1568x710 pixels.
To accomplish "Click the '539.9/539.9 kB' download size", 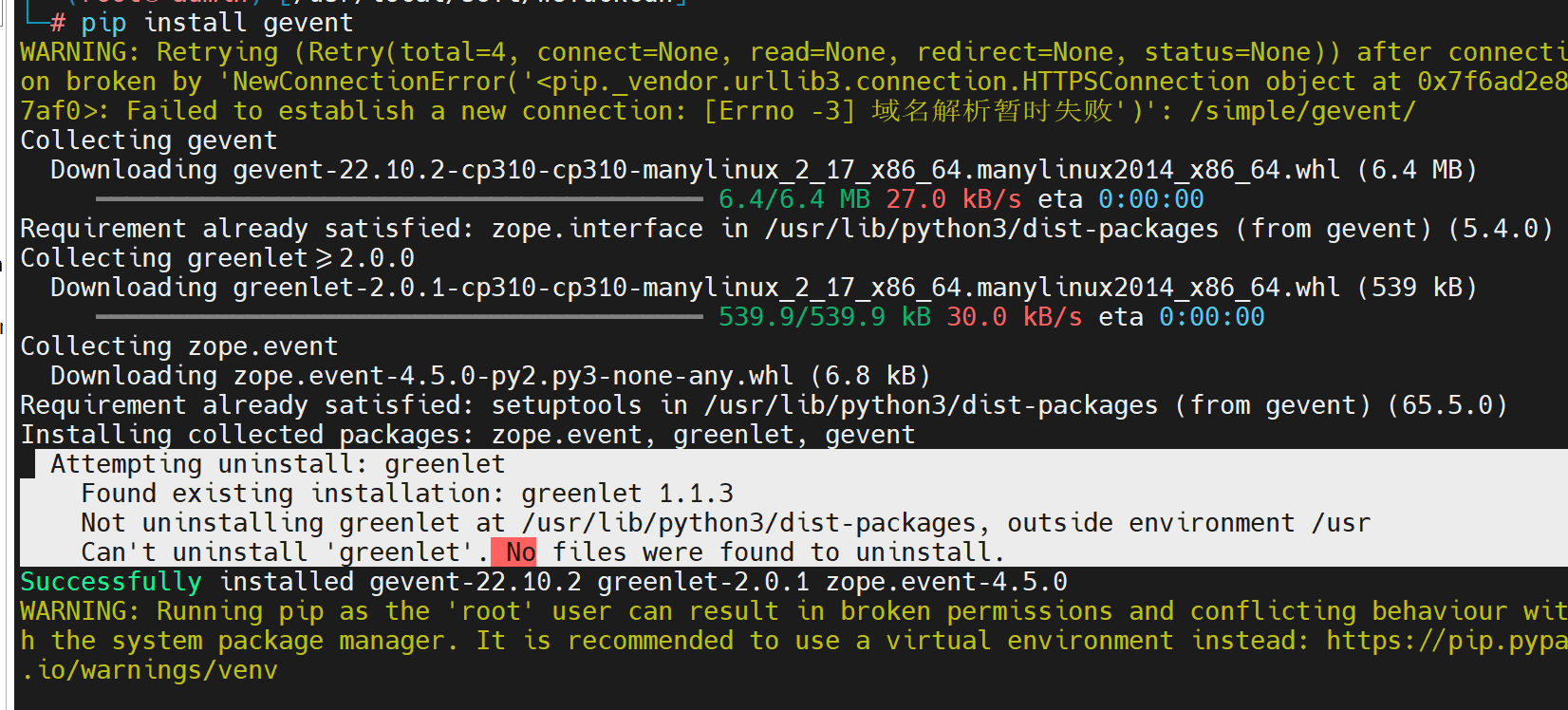I will coord(825,317).
